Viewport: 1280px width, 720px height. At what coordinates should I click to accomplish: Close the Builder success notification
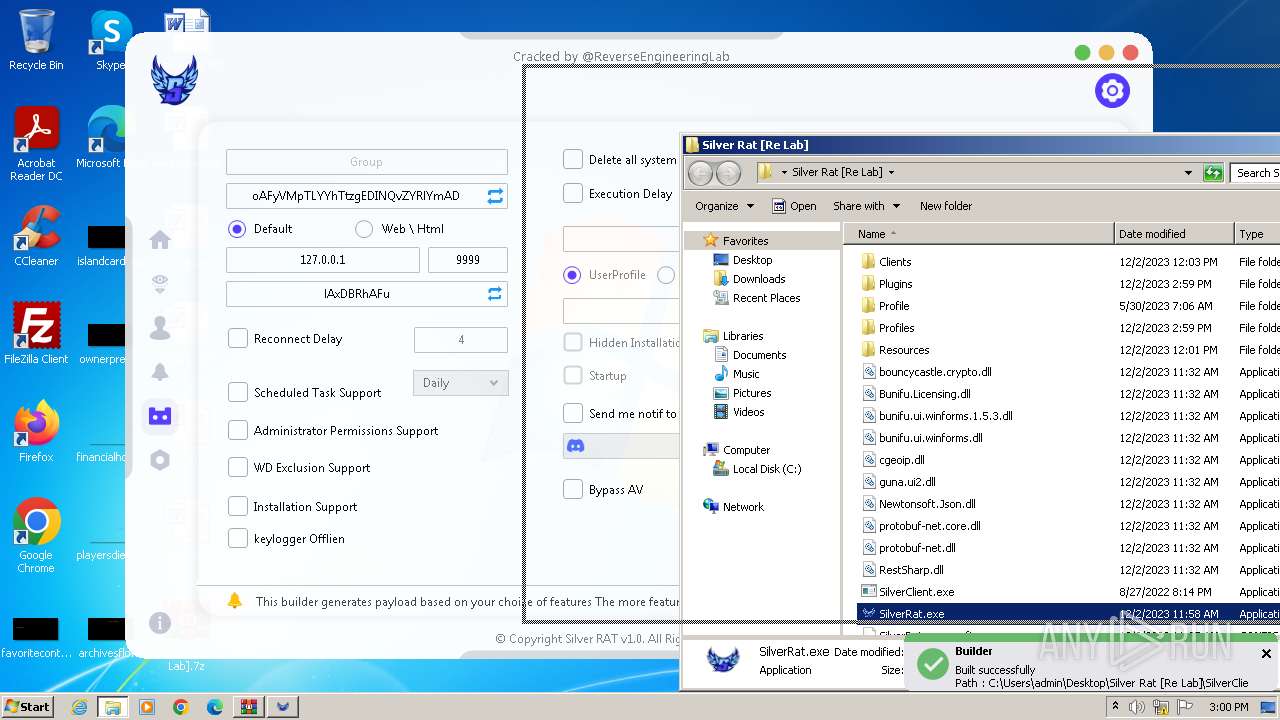(x=1266, y=654)
